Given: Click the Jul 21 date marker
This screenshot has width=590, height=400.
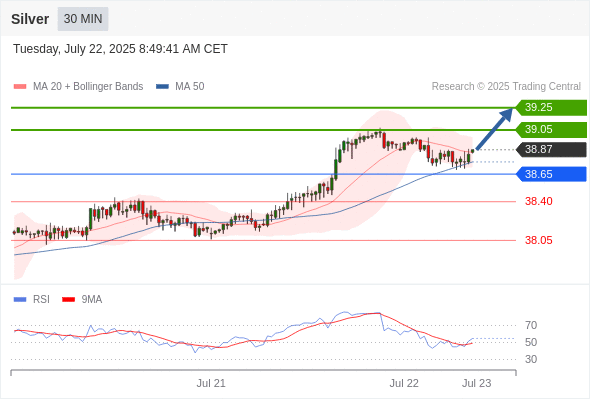Looking at the screenshot, I should 211,383.
